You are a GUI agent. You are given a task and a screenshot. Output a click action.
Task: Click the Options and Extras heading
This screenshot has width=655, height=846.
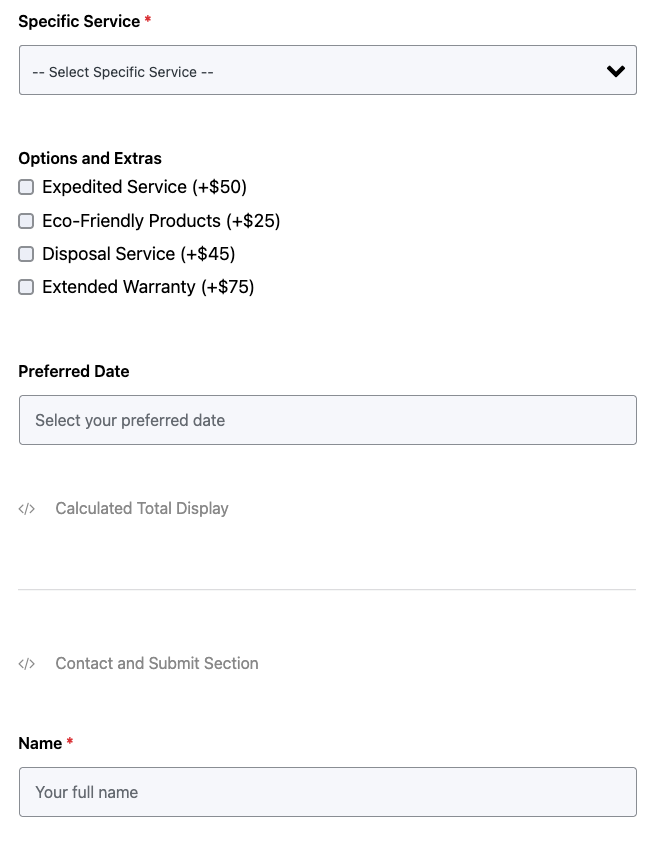pos(90,158)
